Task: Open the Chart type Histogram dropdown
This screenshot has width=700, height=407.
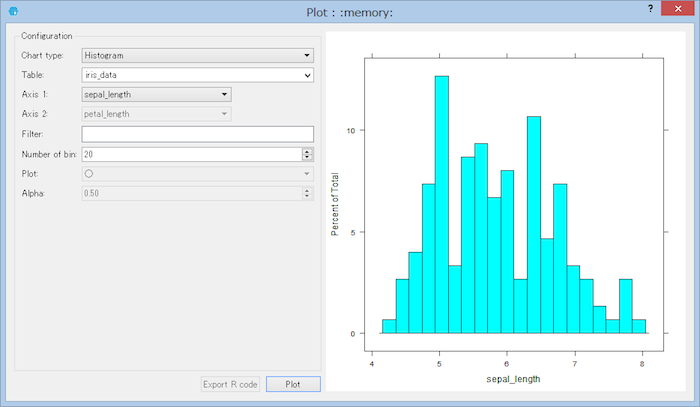Action: click(x=197, y=55)
